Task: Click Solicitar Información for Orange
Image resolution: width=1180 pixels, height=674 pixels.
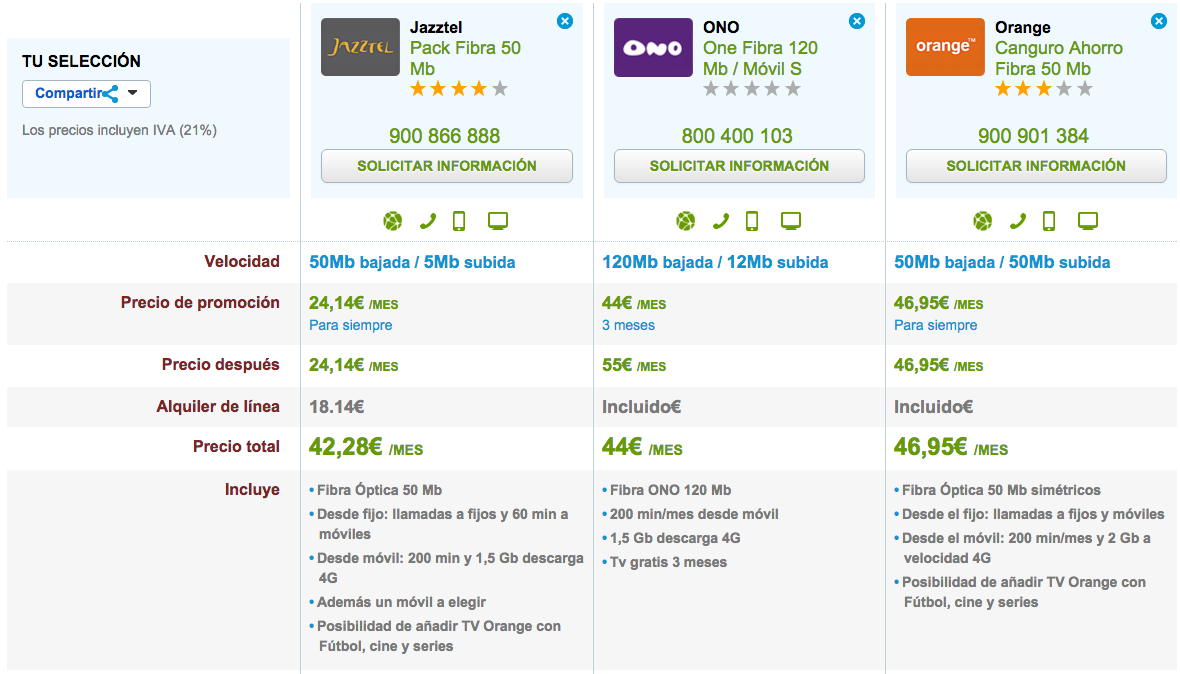Action: (x=1036, y=165)
